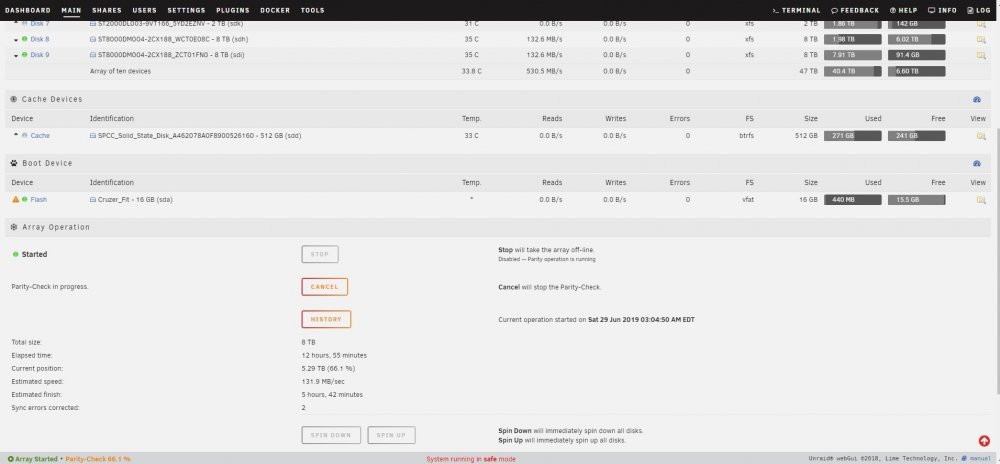Go to the Dashboard tab
The width and height of the screenshot is (1000, 464).
tap(27, 10)
